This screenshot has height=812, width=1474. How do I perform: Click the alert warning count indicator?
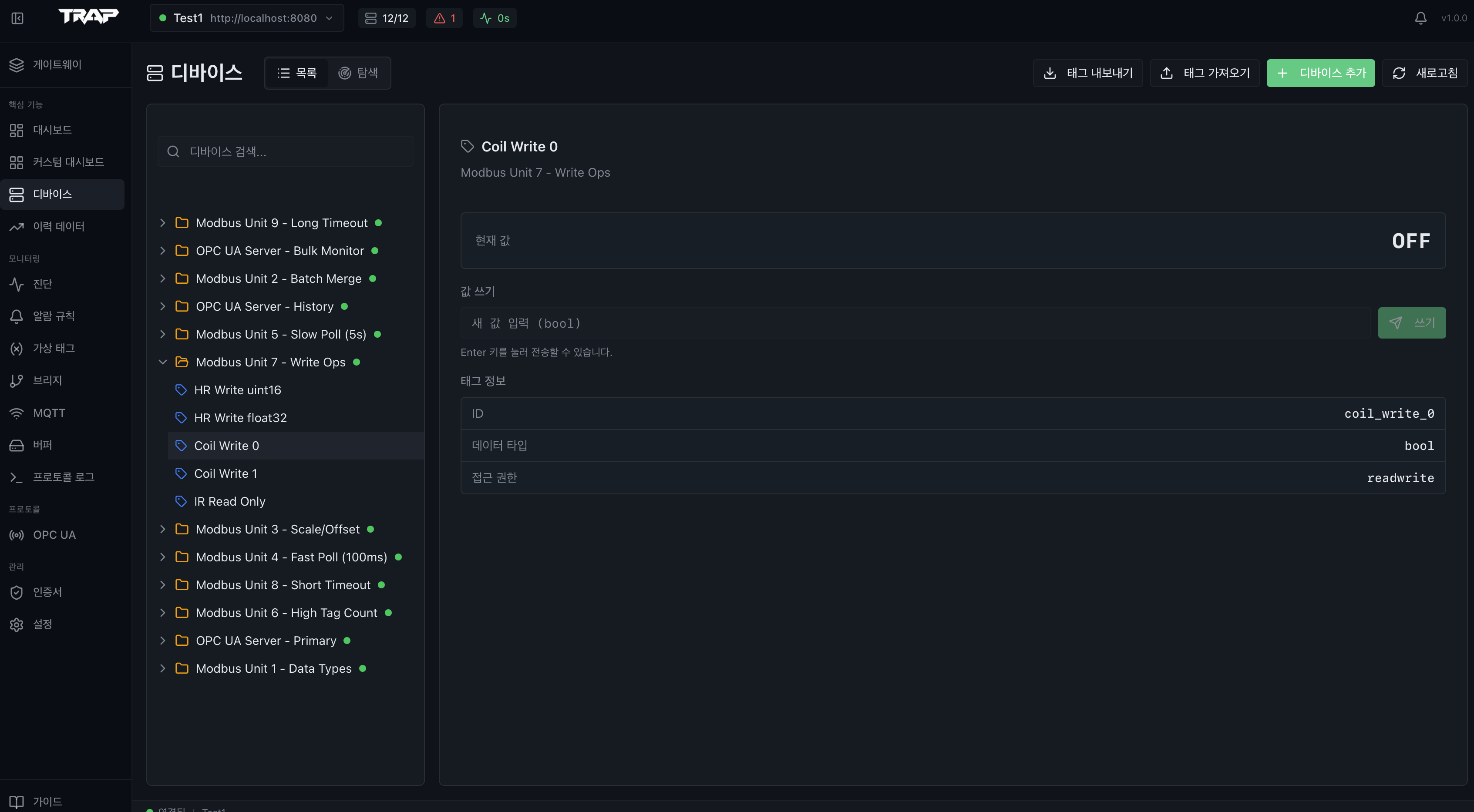tap(444, 18)
